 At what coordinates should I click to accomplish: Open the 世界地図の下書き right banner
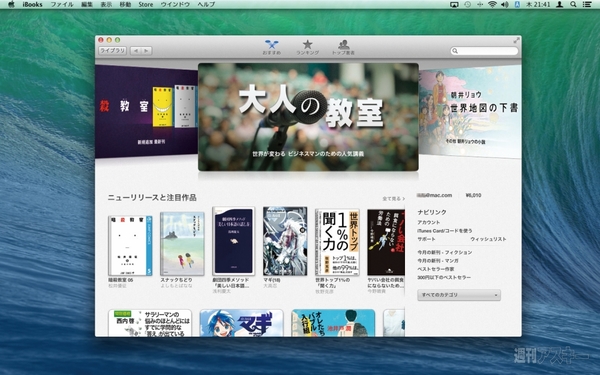point(470,112)
